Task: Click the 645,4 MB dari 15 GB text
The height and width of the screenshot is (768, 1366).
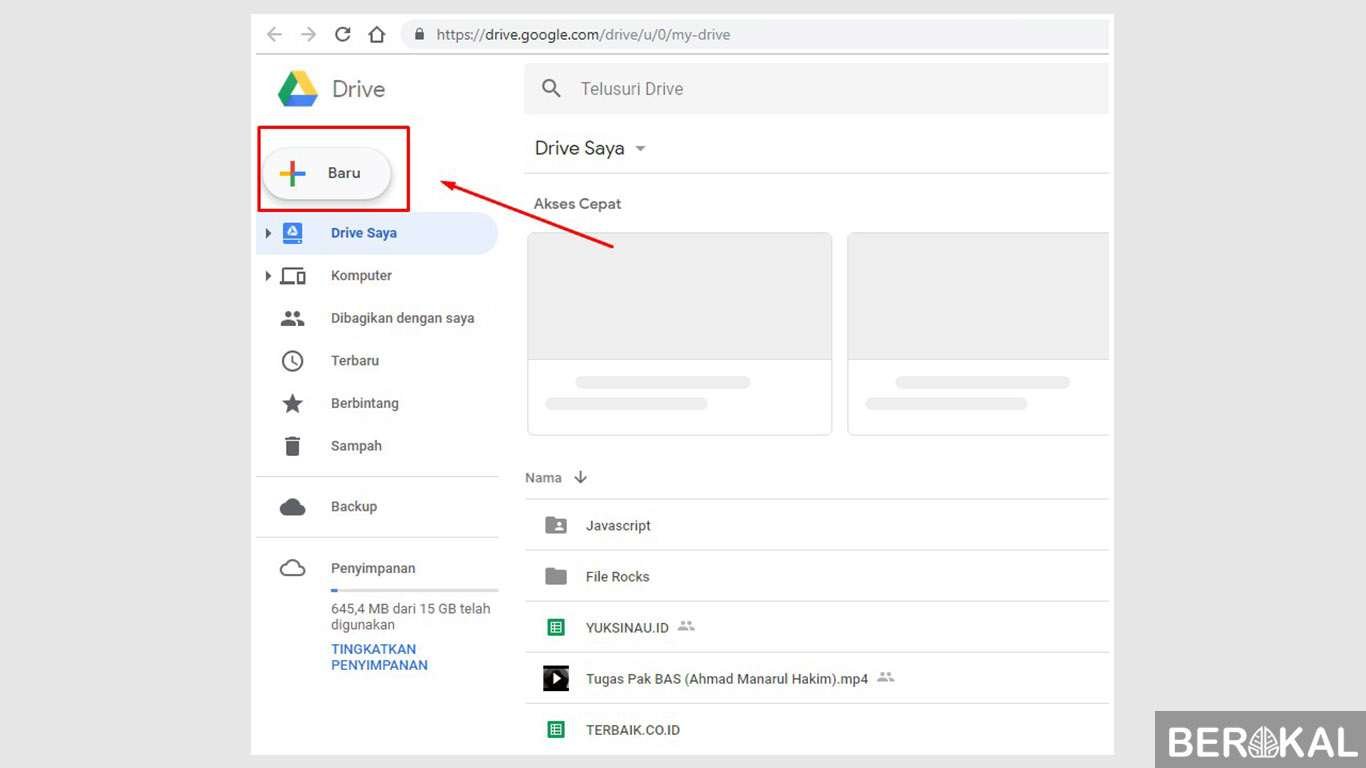Action: 411,616
